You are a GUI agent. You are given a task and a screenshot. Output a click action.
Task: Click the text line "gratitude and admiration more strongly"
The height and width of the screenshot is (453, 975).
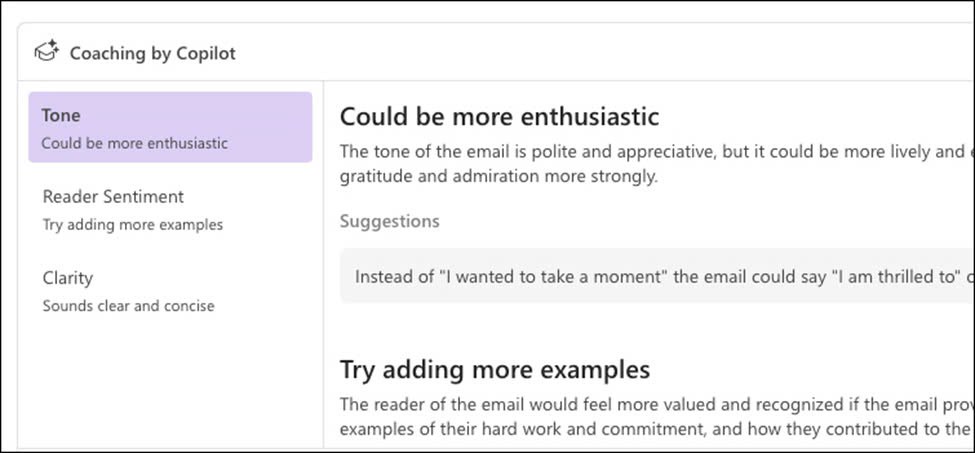499,176
